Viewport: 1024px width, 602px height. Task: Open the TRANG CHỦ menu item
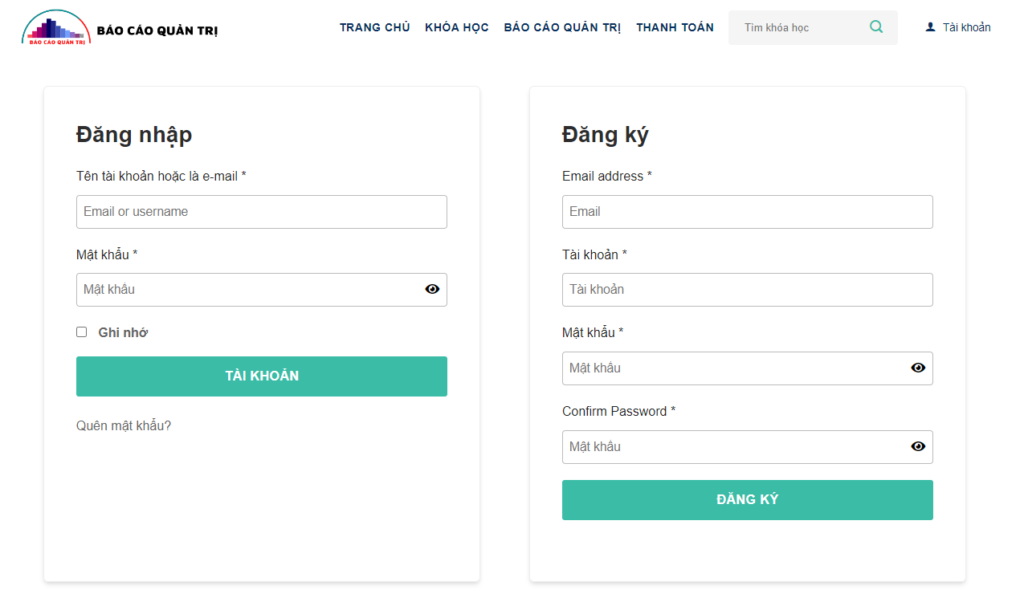click(374, 27)
